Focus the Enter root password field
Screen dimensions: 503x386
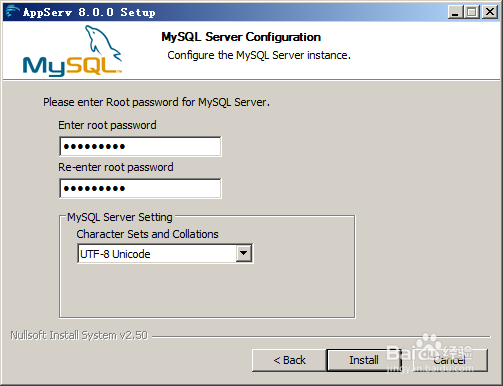(x=140, y=146)
